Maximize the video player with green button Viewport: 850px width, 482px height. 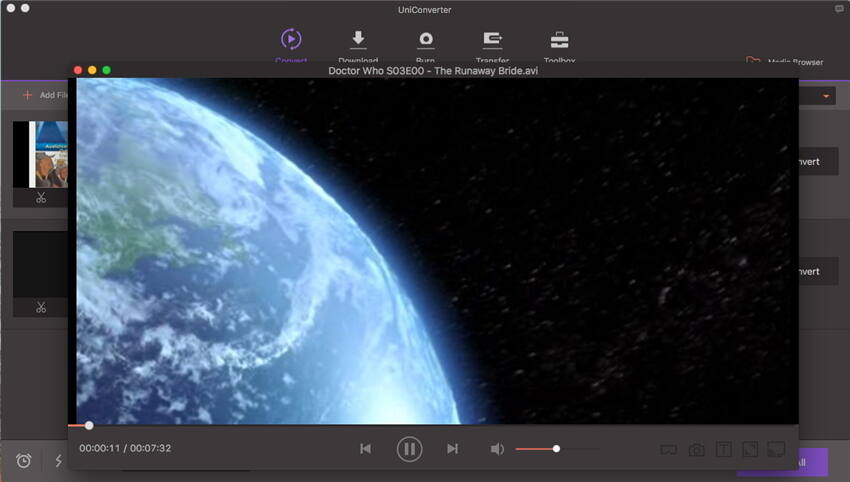click(107, 70)
